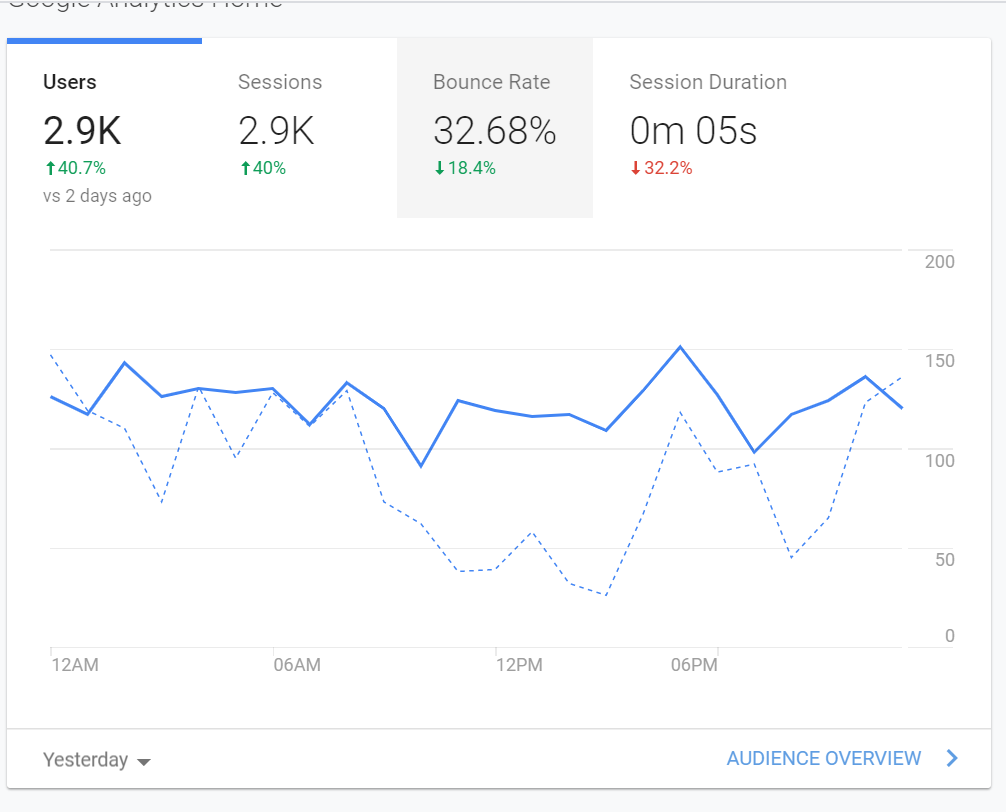
Task: Open the Bounce Rate metric tab
Action: click(x=492, y=83)
